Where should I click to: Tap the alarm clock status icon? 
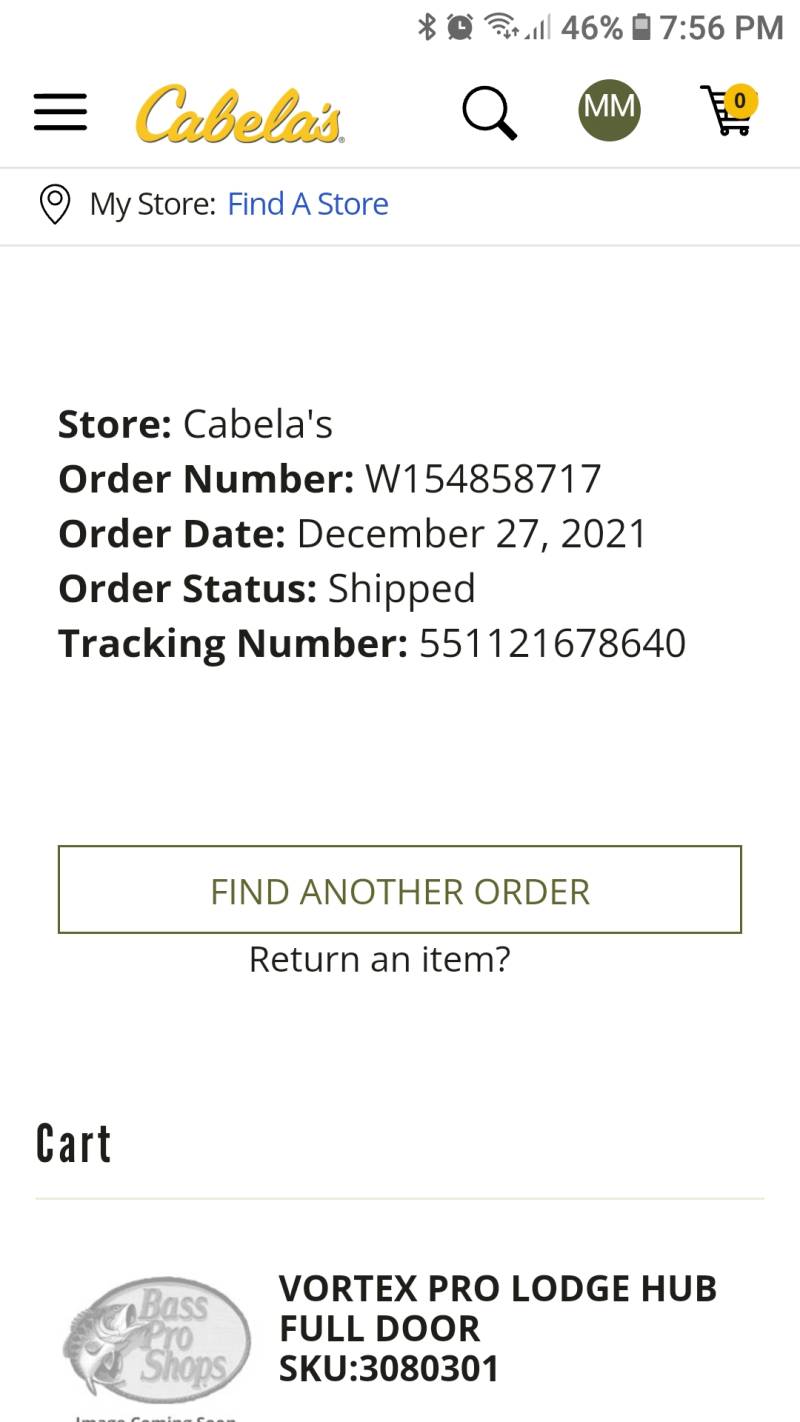[x=460, y=27]
